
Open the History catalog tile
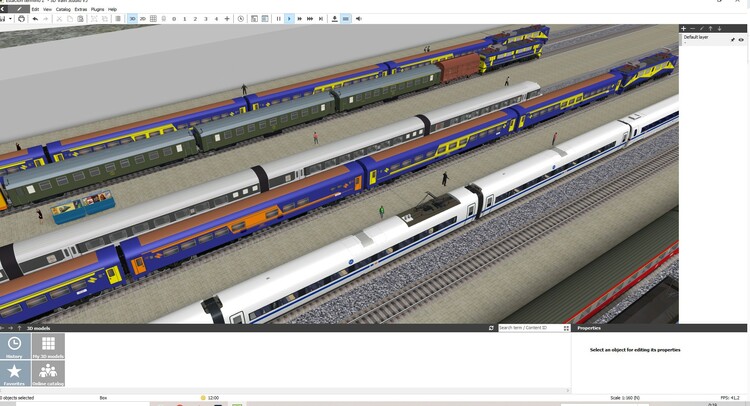pos(15,346)
